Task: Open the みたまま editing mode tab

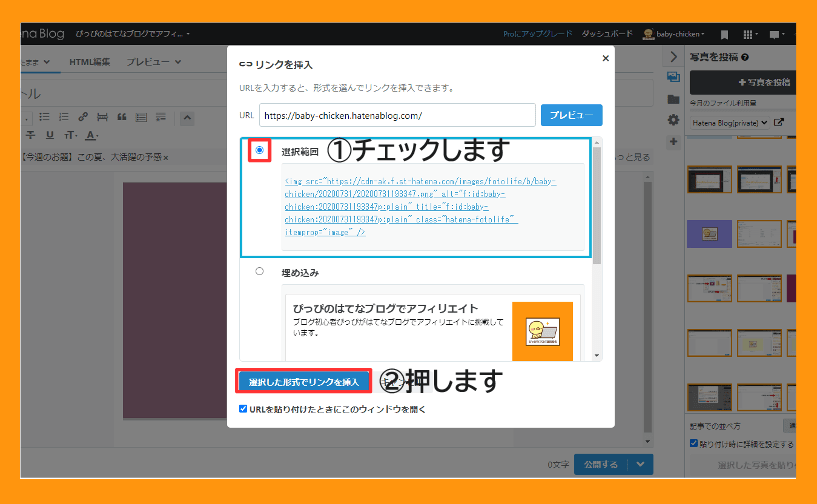Action: coord(35,62)
